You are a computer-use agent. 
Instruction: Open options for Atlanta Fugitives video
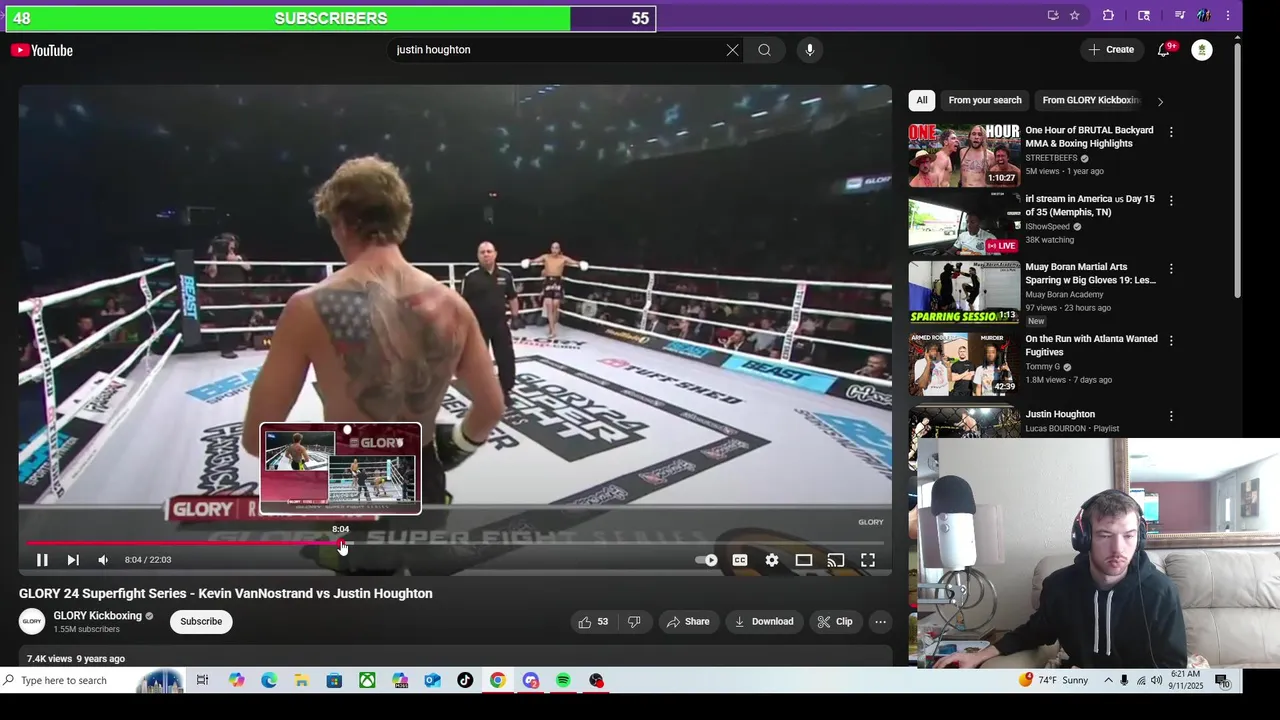point(1171,340)
